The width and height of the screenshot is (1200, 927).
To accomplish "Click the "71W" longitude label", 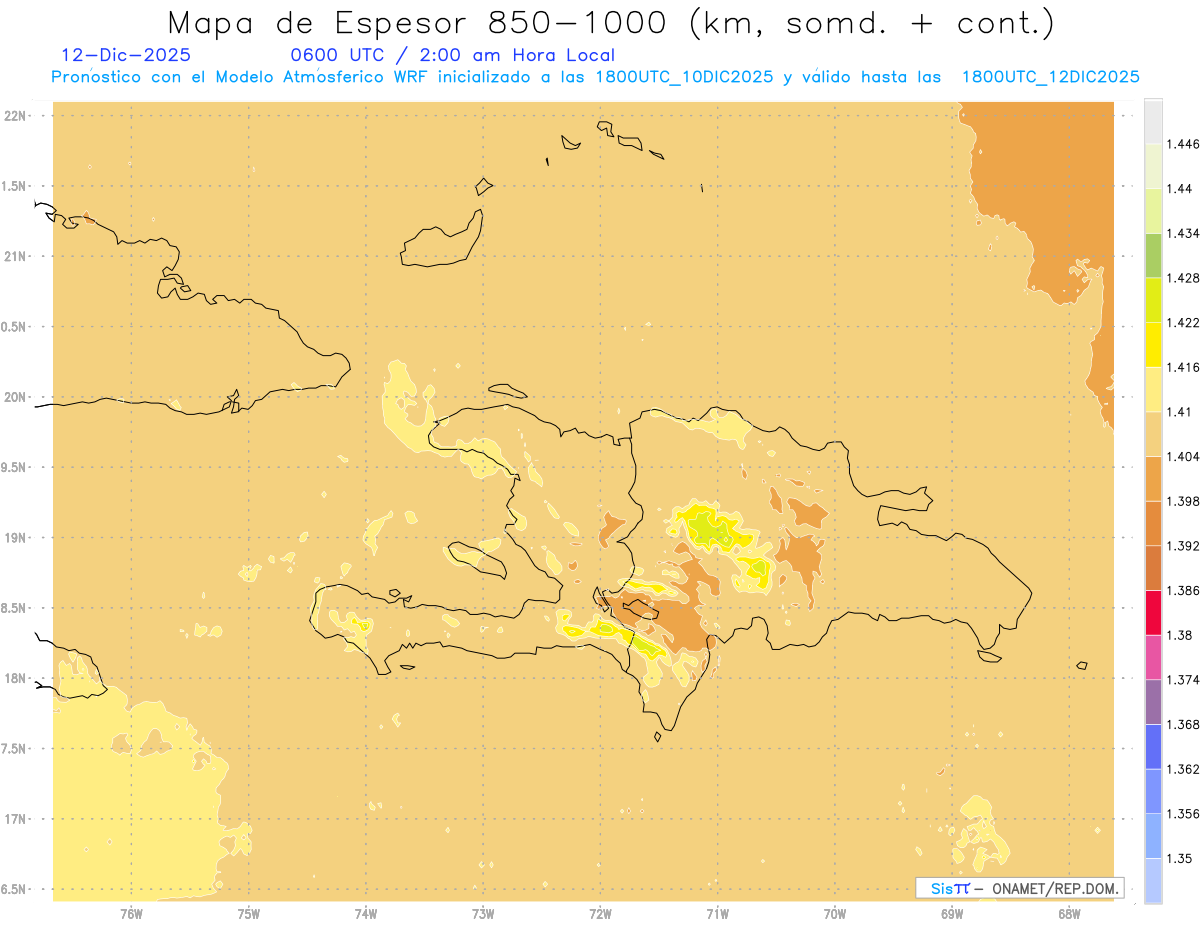I will pos(718,915).
